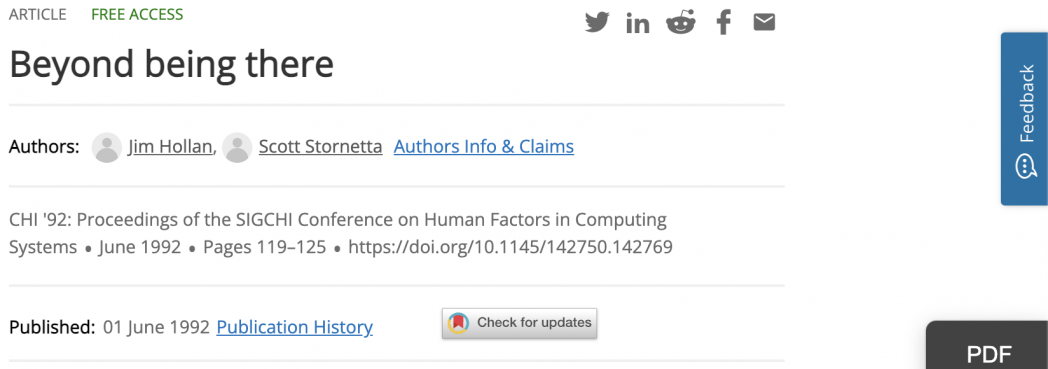Screen dimensions: 1048x369
Task: Click Jim Hollan's avatar image
Action: tap(106, 147)
